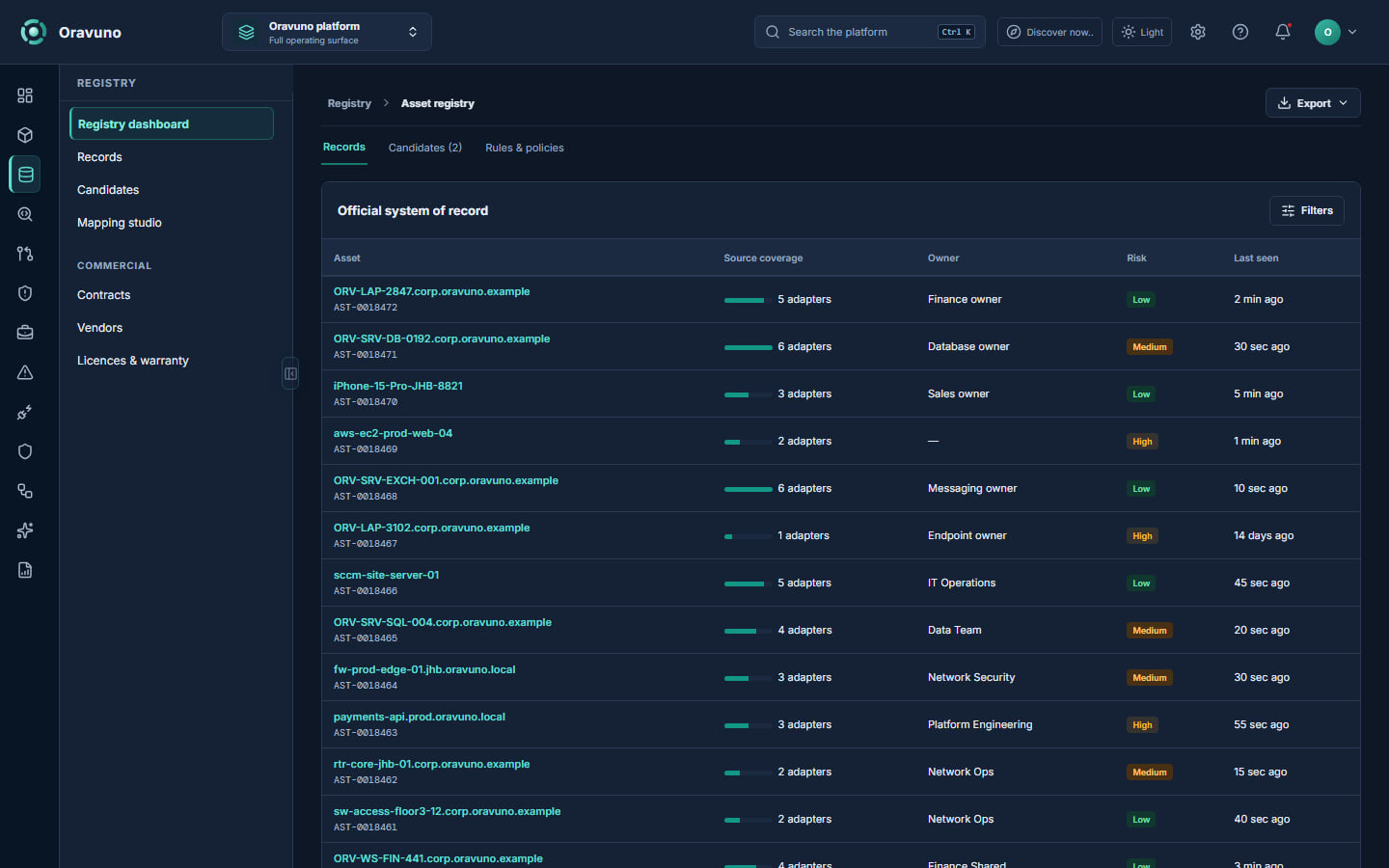Open the briefcase icon in the sidebar
Image resolution: width=1389 pixels, height=868 pixels.
coord(25,333)
